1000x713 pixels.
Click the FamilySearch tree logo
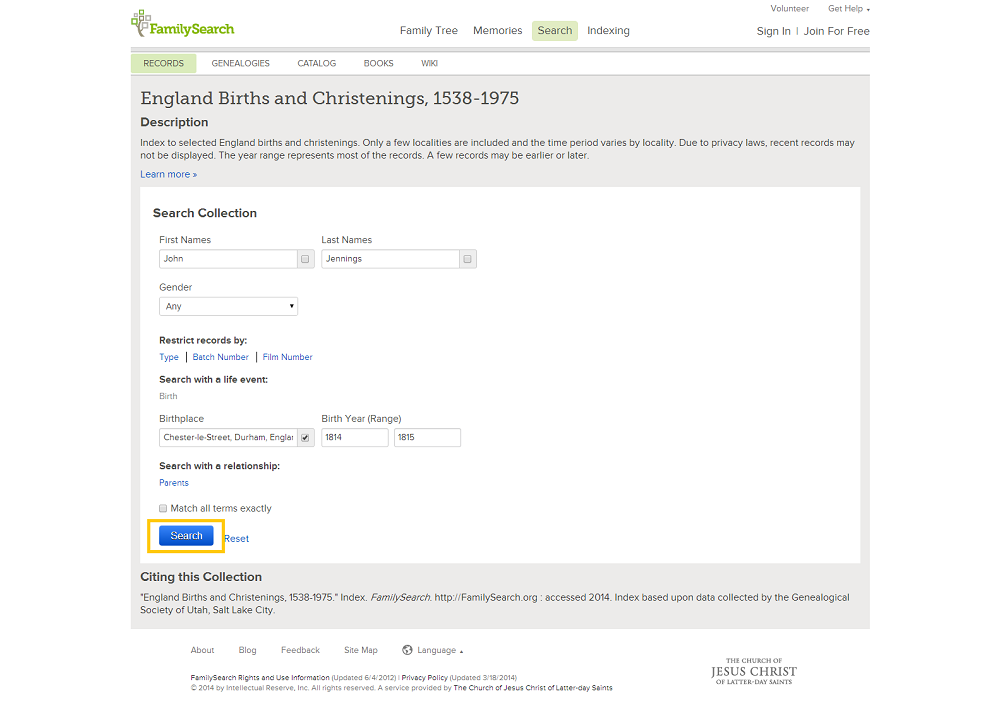[x=183, y=24]
